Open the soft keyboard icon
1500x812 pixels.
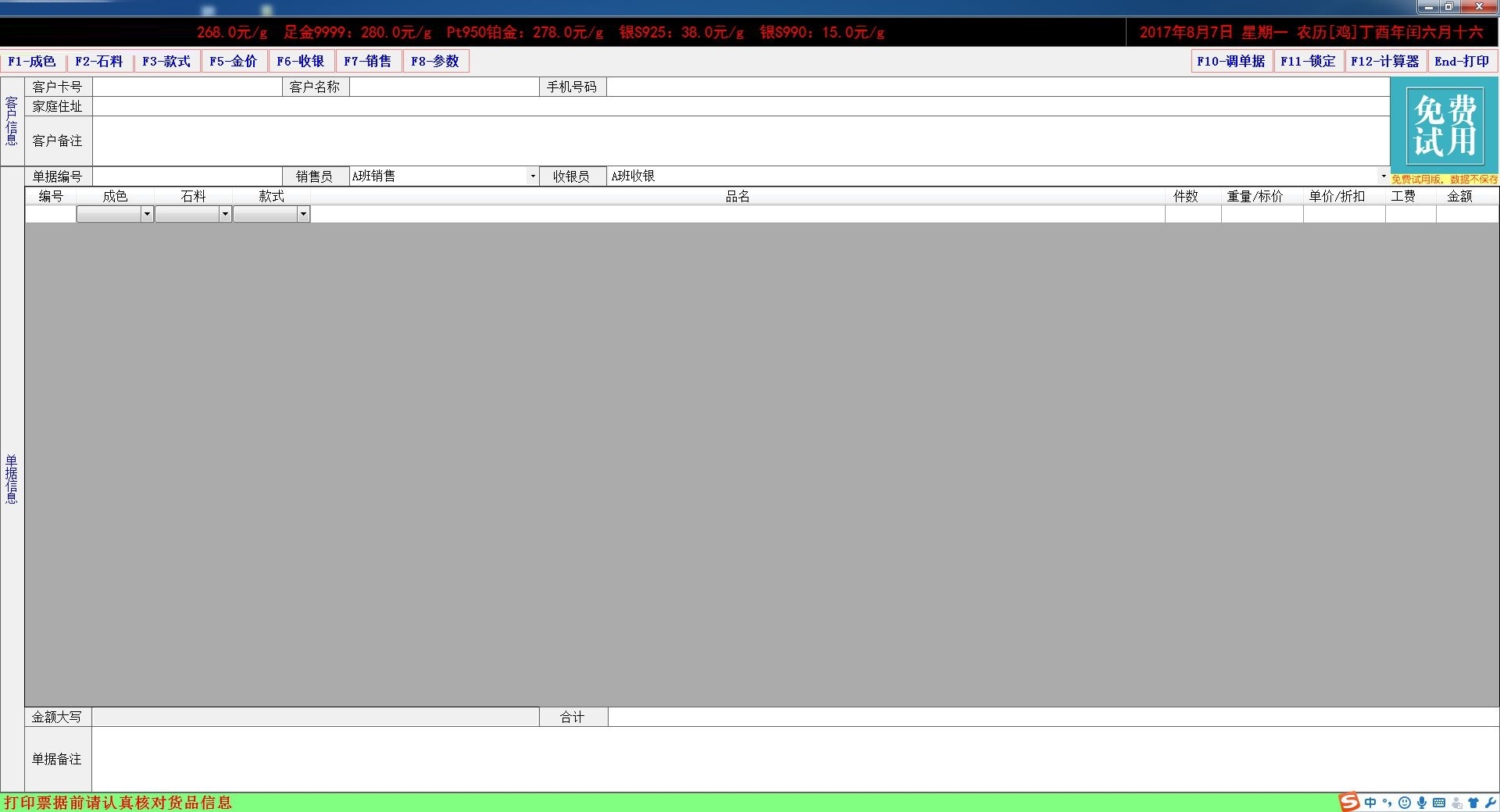[x=1439, y=803]
